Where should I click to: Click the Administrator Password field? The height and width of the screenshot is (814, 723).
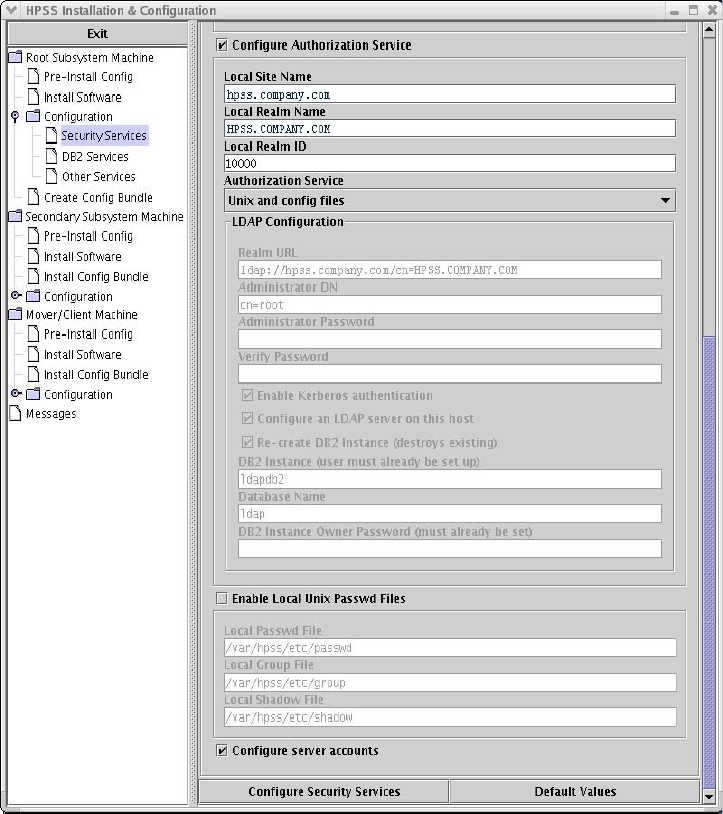pyautogui.click(x=449, y=339)
